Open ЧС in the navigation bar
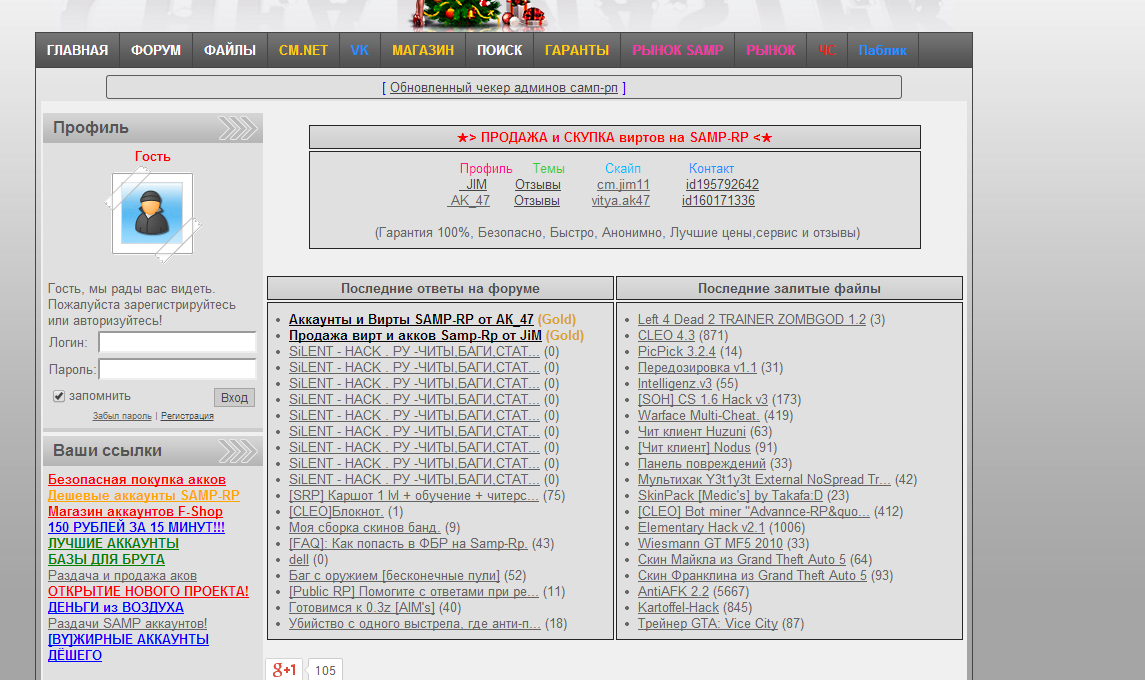Viewport: 1145px width, 680px height. (827, 50)
